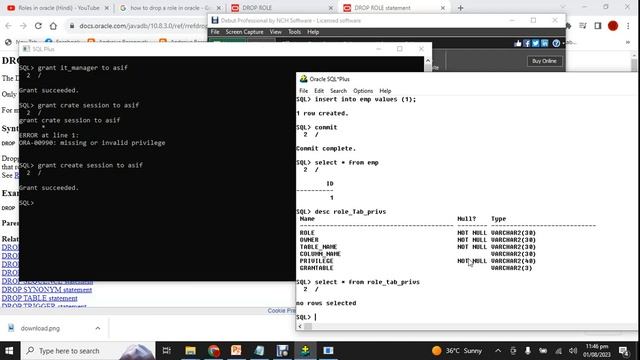Show more Chrome bookmarks chevron

[x=628, y=42]
